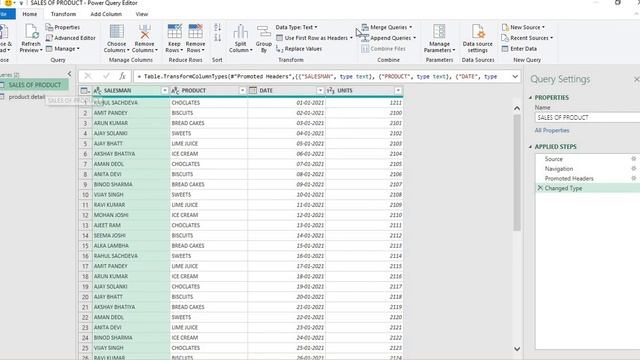Click the Remove Rows icon
This screenshot has height=360, width=640.
coord(195,31)
